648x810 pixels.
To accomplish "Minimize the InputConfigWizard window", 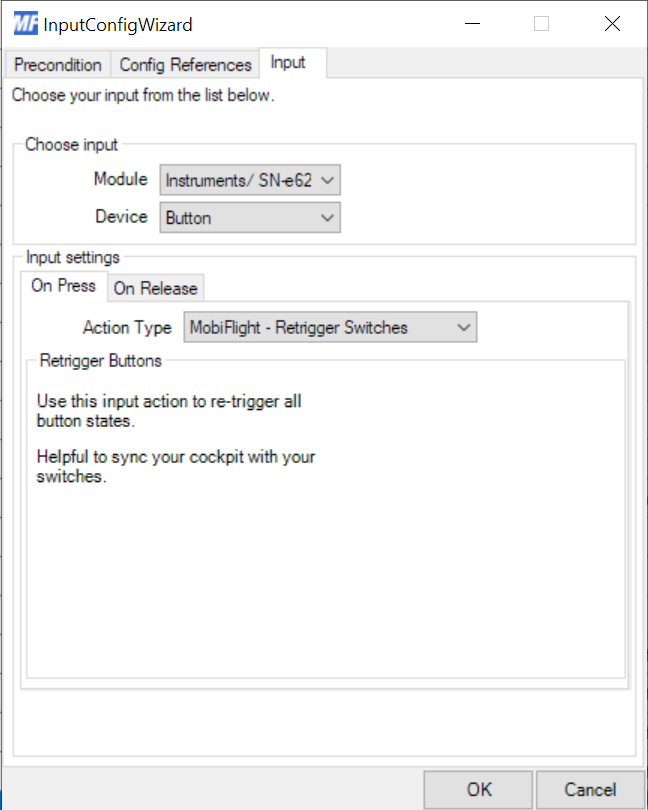I will tap(472, 24).
